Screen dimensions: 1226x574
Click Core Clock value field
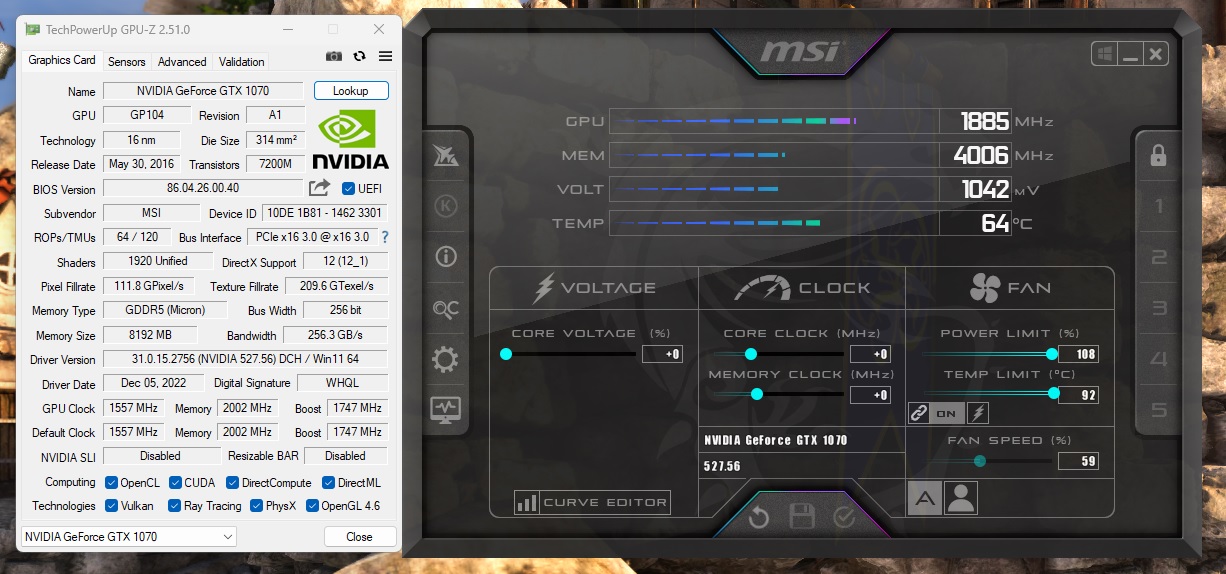click(870, 354)
